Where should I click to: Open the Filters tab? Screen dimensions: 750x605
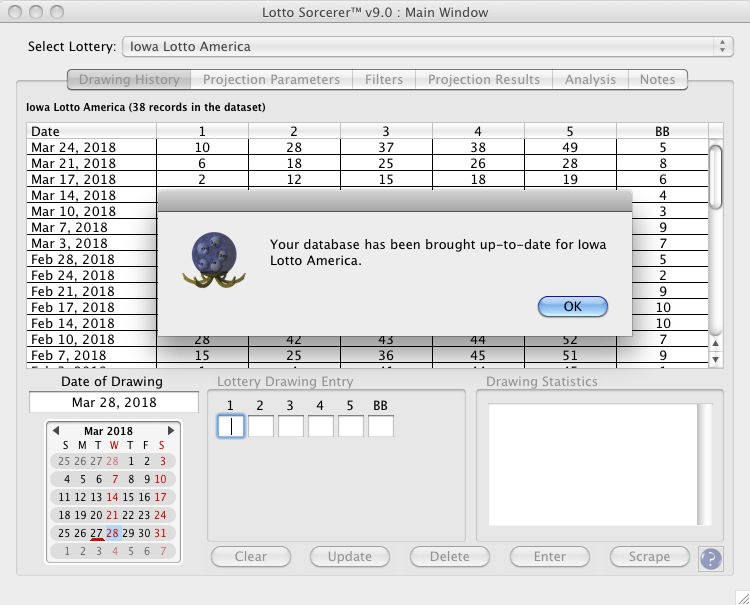[384, 79]
